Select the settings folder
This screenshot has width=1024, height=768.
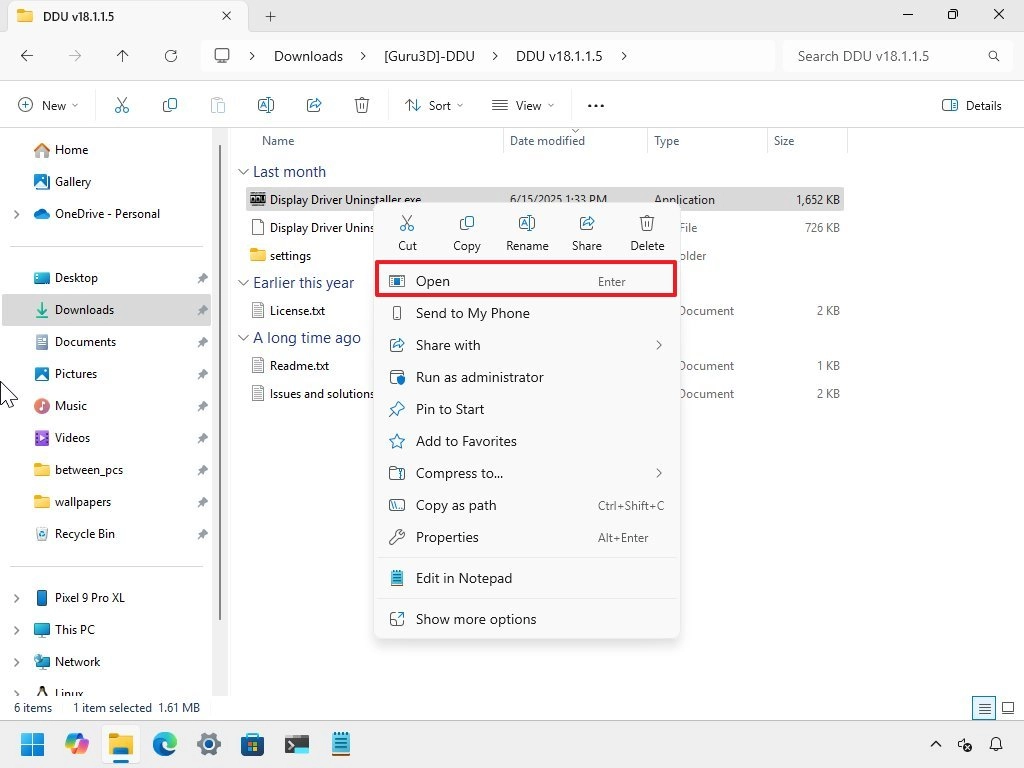point(290,255)
